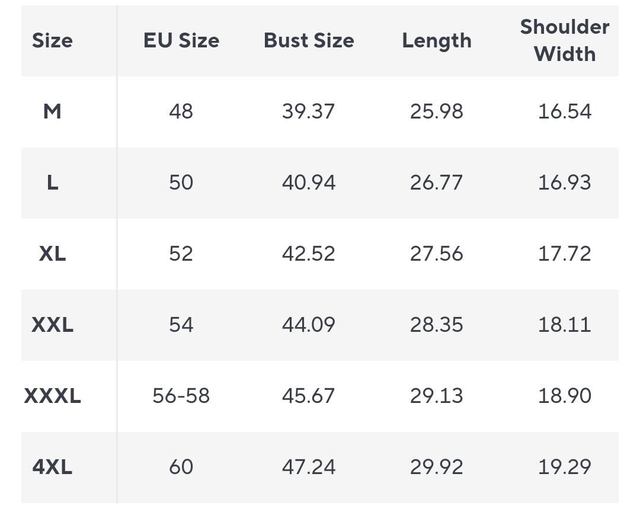Click the Shoulder Width column header
The height and width of the screenshot is (509, 640).
tap(564, 40)
